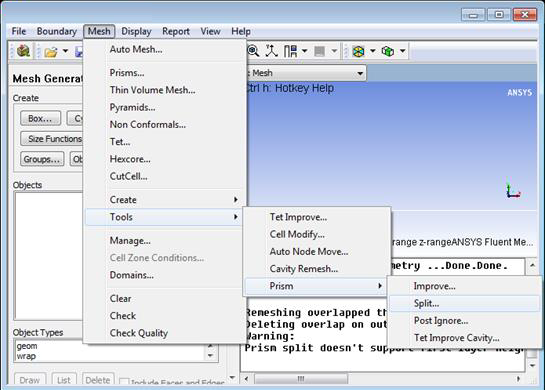The width and height of the screenshot is (545, 390).
Task: Choose Clear from Mesh menu
Action: [164, 299]
